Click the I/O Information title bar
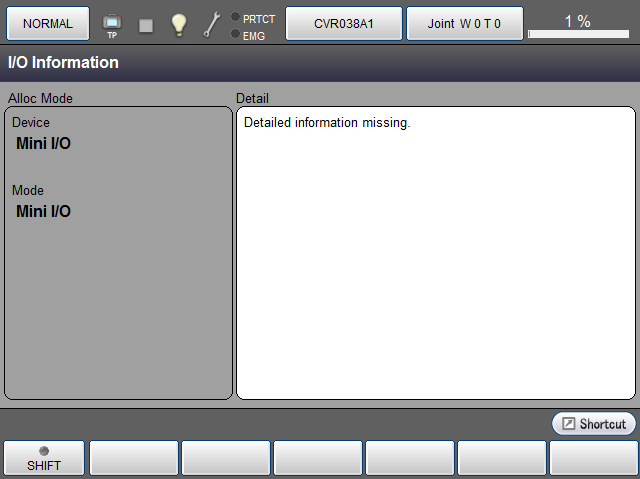The height and width of the screenshot is (479, 640). pyautogui.click(x=320, y=63)
